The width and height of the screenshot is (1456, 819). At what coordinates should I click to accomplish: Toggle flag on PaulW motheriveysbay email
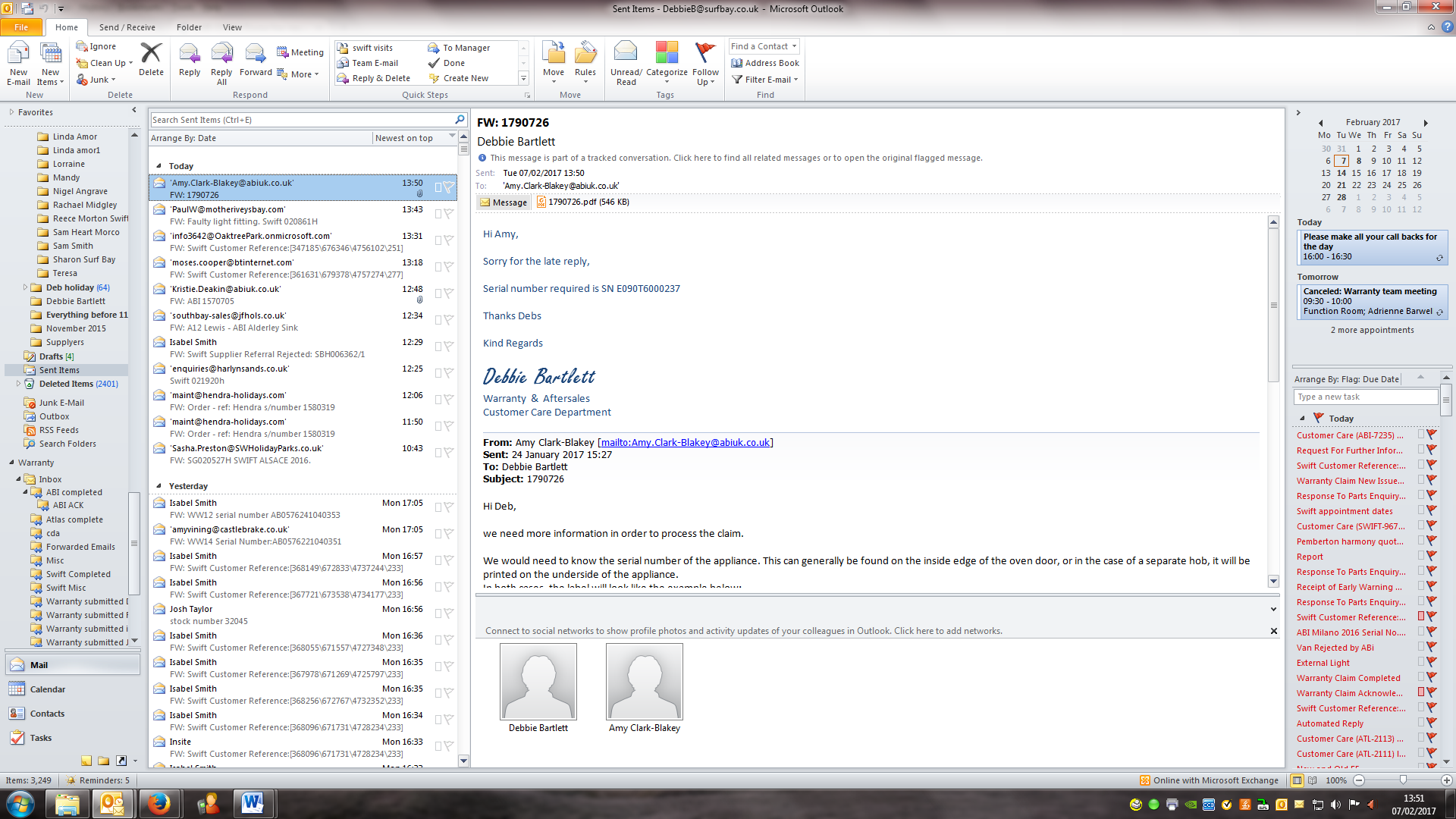[449, 214]
